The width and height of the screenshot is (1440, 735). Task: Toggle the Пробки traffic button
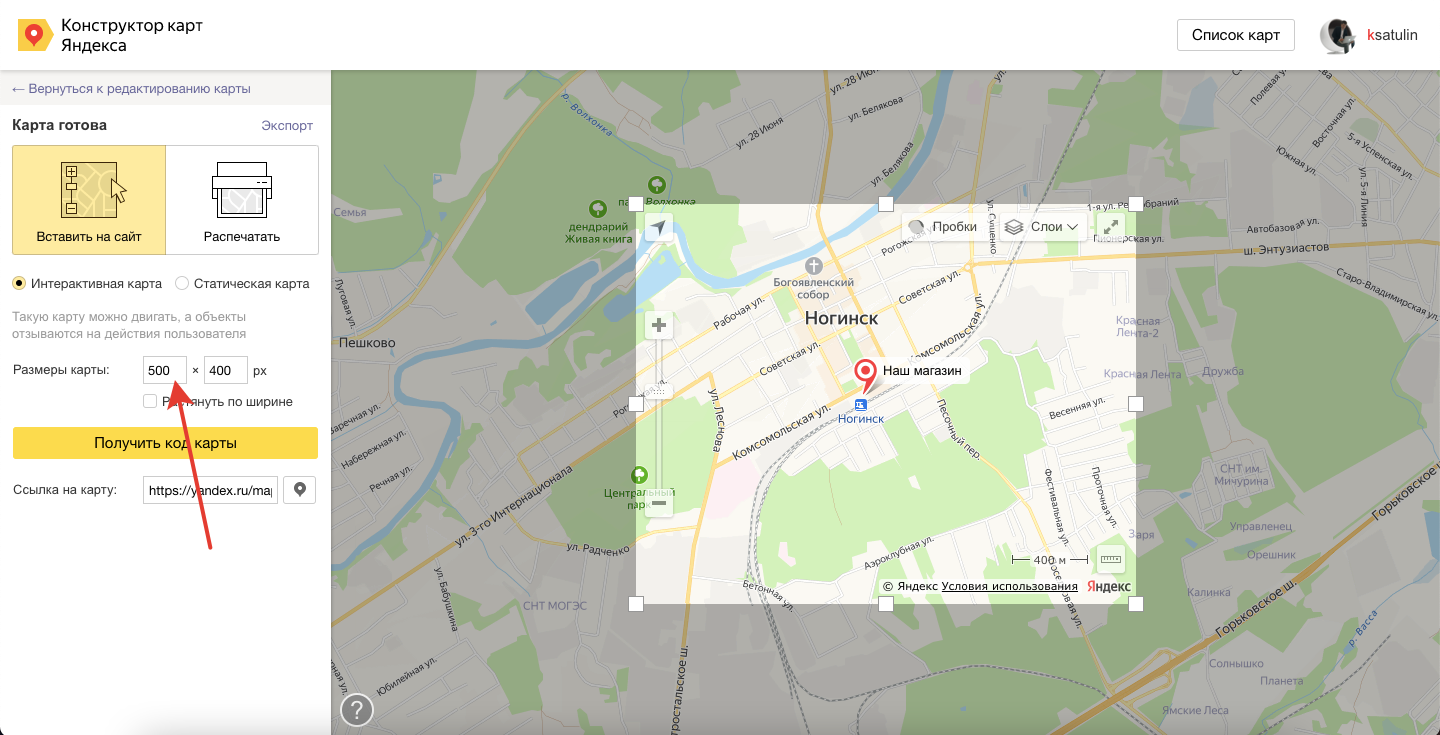942,227
